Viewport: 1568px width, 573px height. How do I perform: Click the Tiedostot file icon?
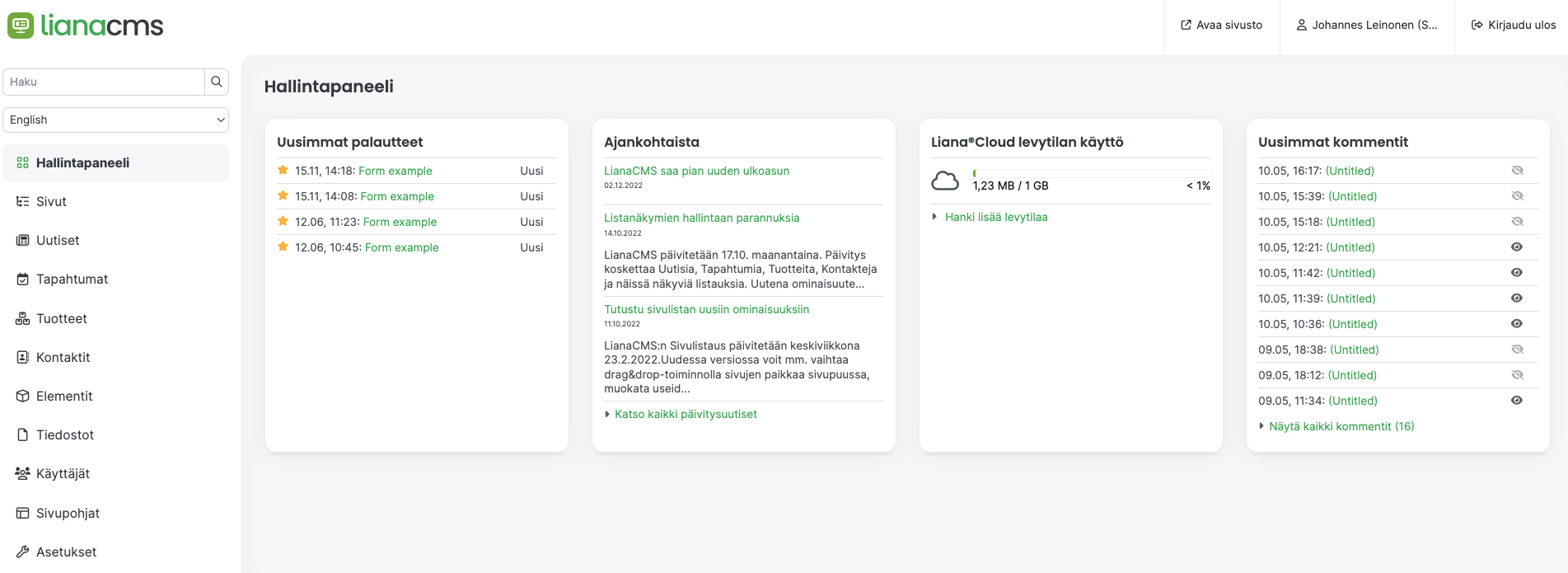pyautogui.click(x=23, y=434)
